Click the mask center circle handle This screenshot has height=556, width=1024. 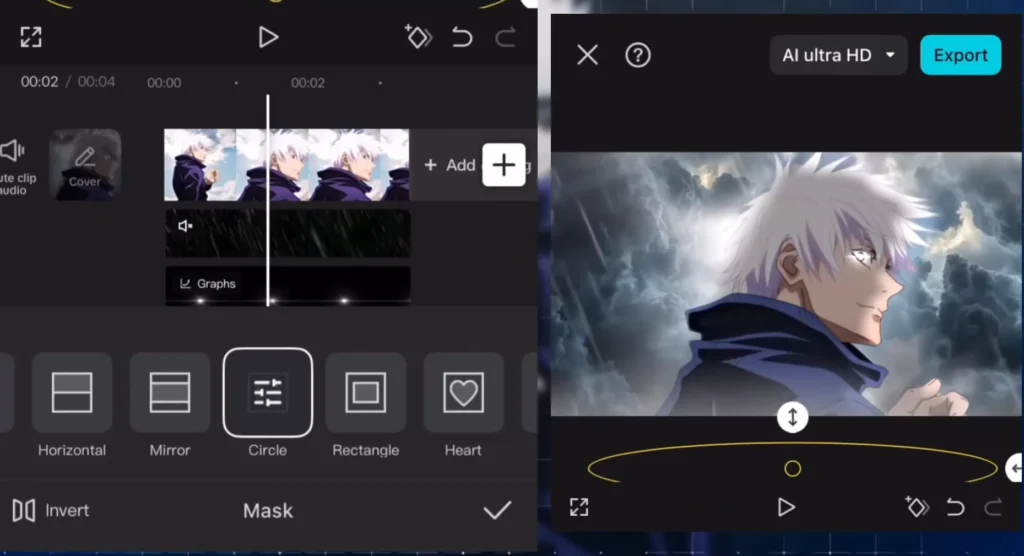(792, 468)
